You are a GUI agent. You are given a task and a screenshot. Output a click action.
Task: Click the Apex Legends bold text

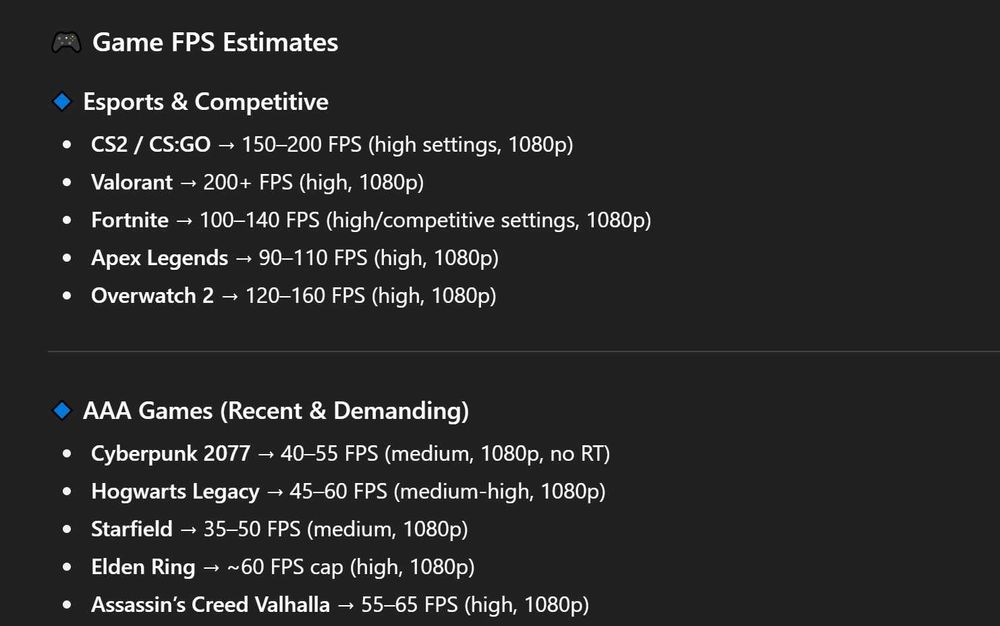pos(159,257)
